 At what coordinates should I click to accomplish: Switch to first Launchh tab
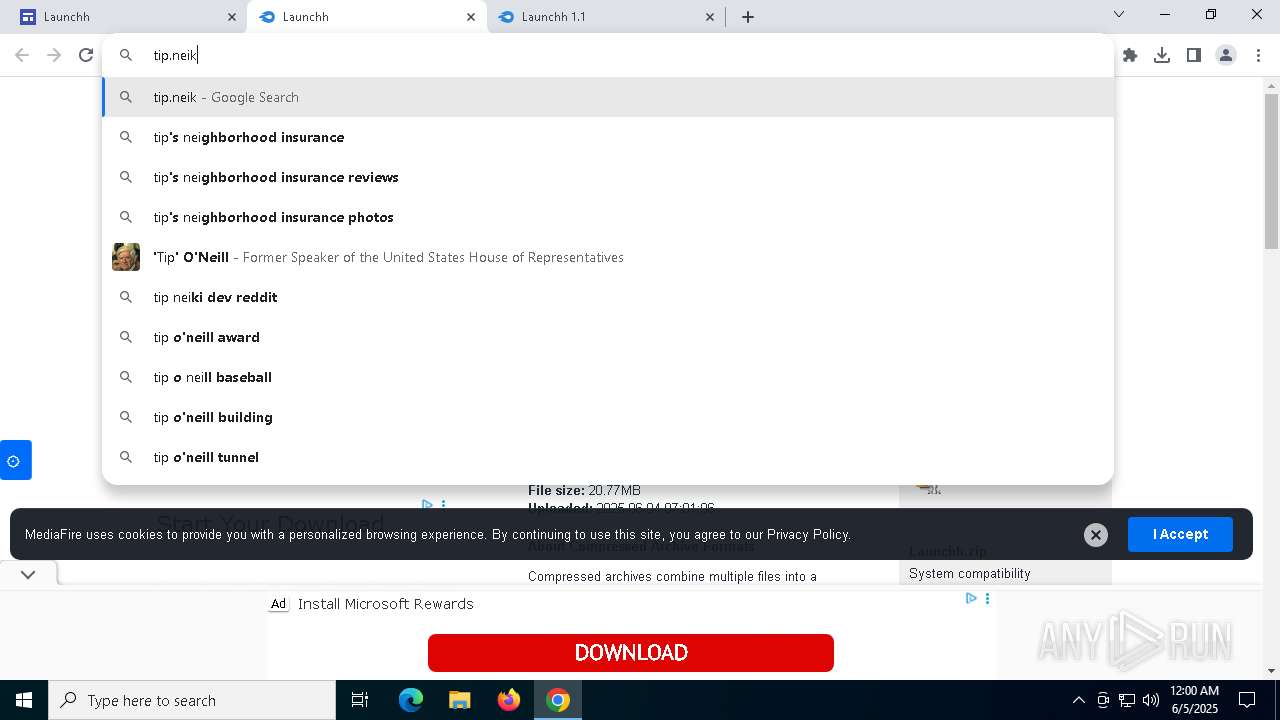click(x=125, y=17)
